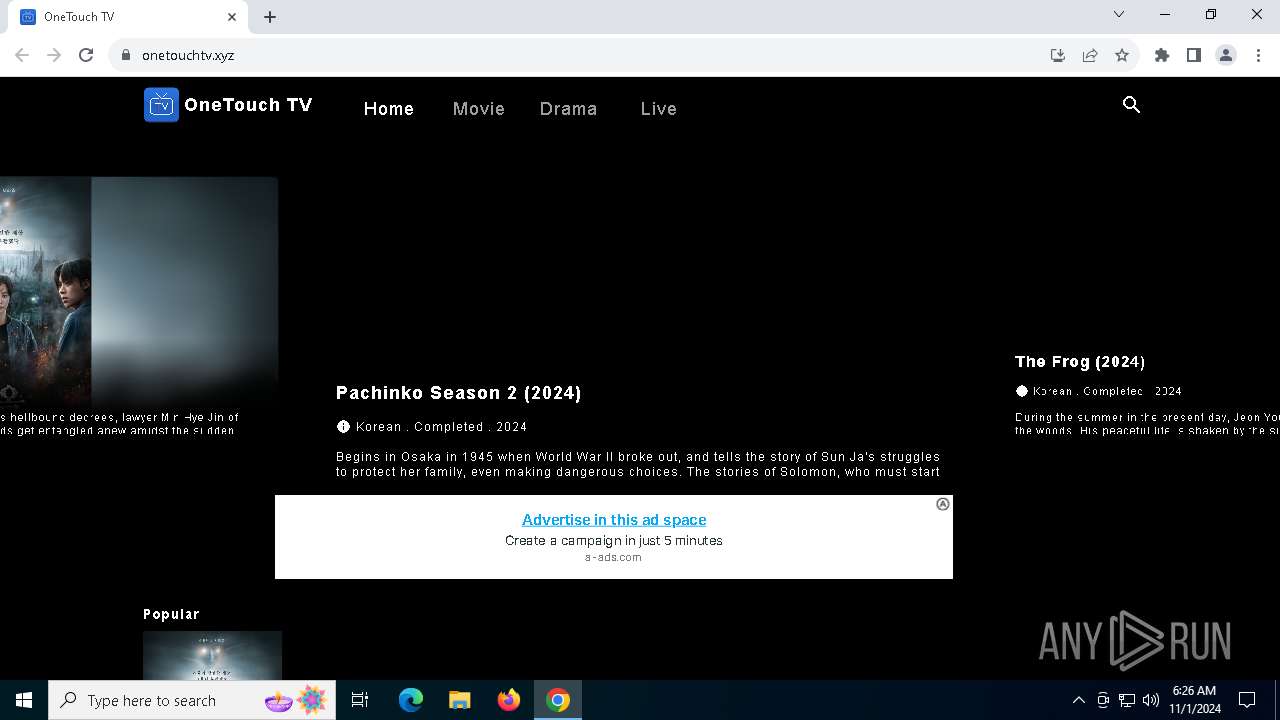Open Chrome three-dot menu

tap(1258, 55)
